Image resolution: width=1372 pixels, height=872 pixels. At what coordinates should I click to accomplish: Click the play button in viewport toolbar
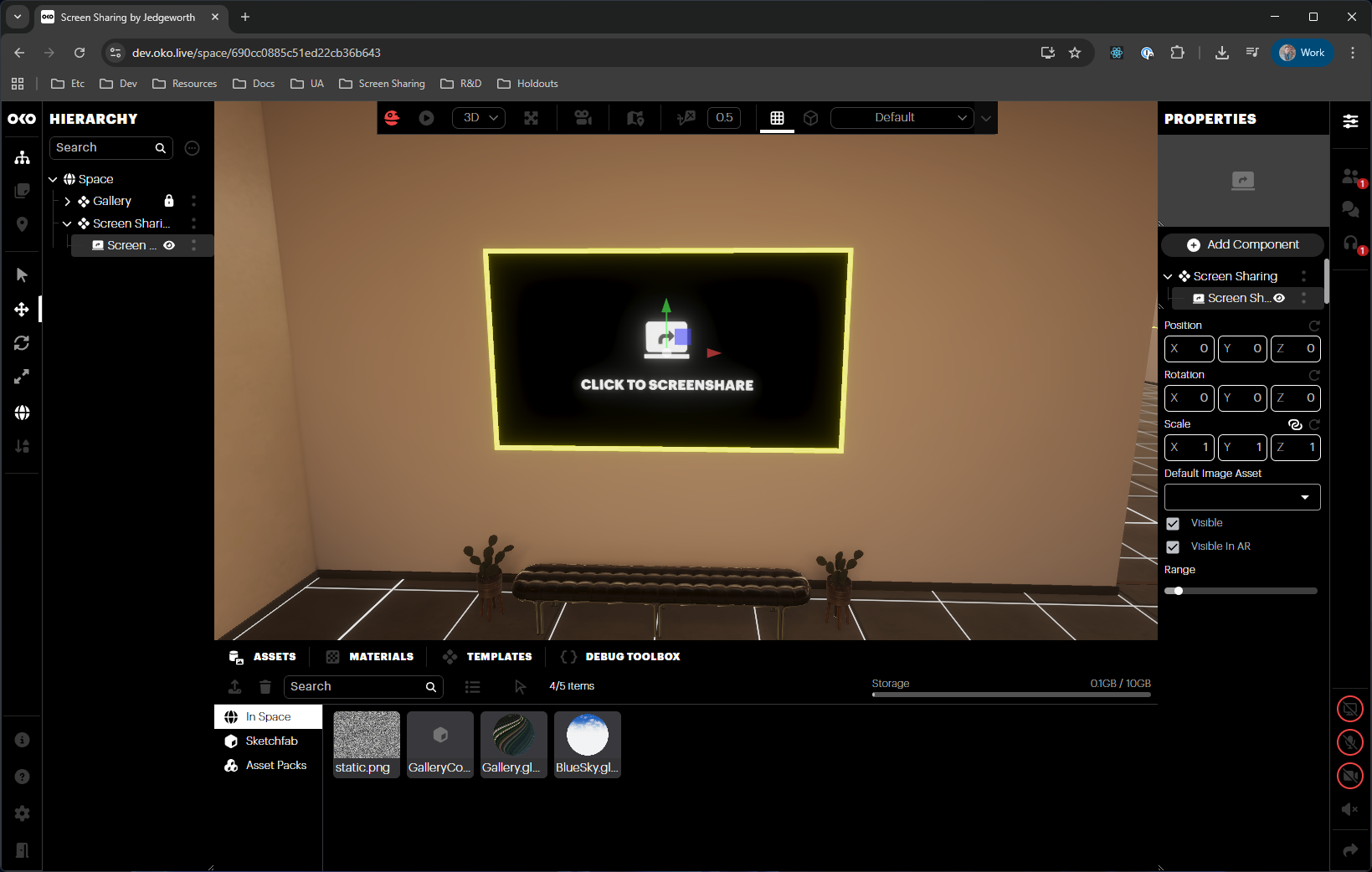426,118
